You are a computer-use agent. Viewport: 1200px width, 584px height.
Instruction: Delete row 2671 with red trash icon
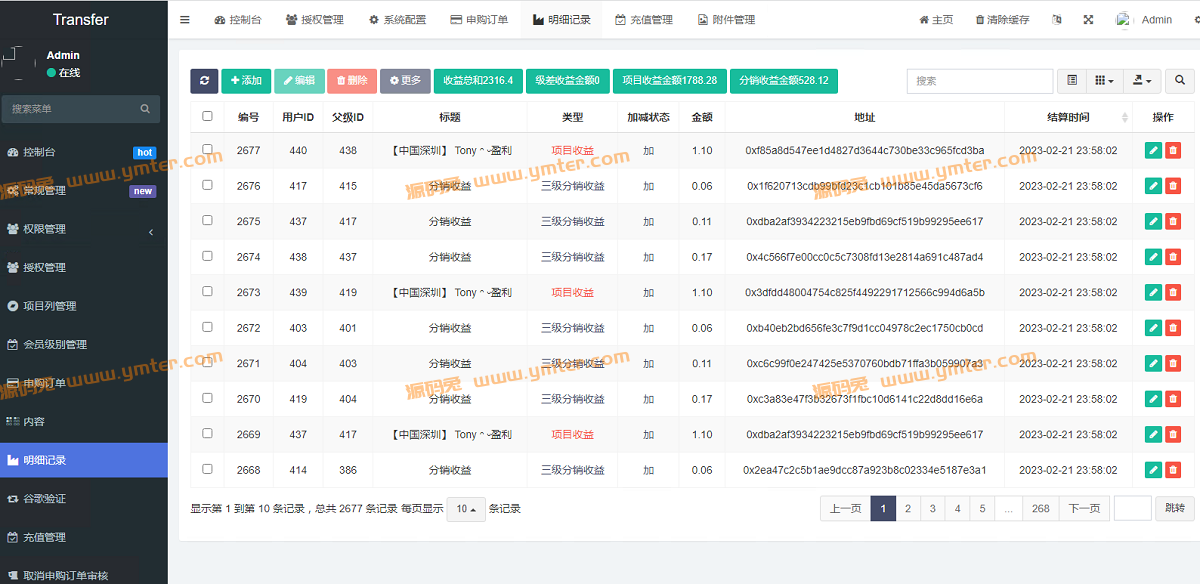click(x=1173, y=363)
